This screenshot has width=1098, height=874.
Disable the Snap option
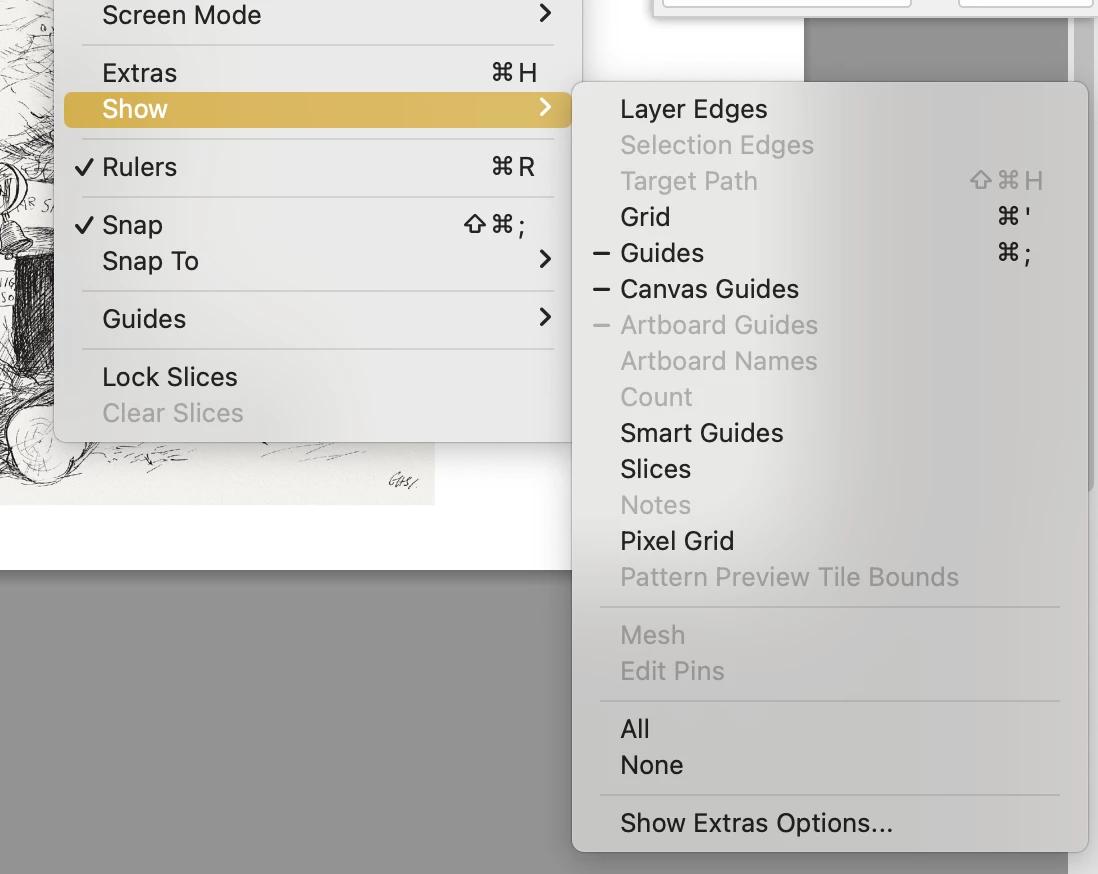[132, 225]
